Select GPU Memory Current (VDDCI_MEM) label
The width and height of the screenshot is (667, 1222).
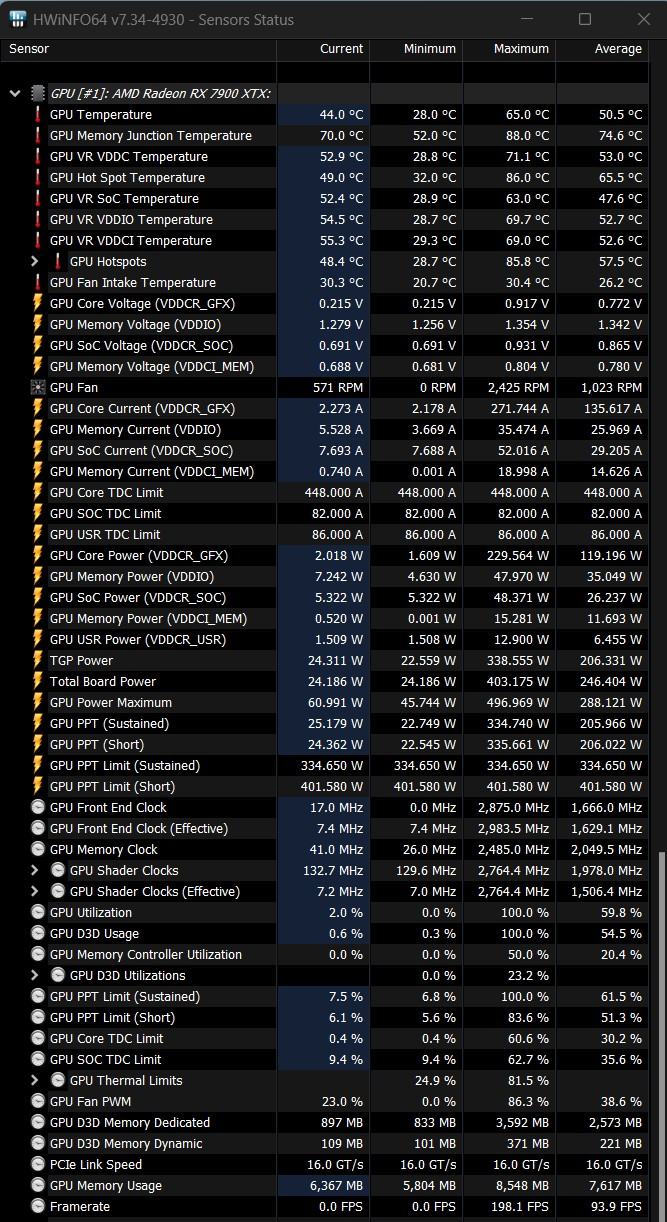click(151, 471)
